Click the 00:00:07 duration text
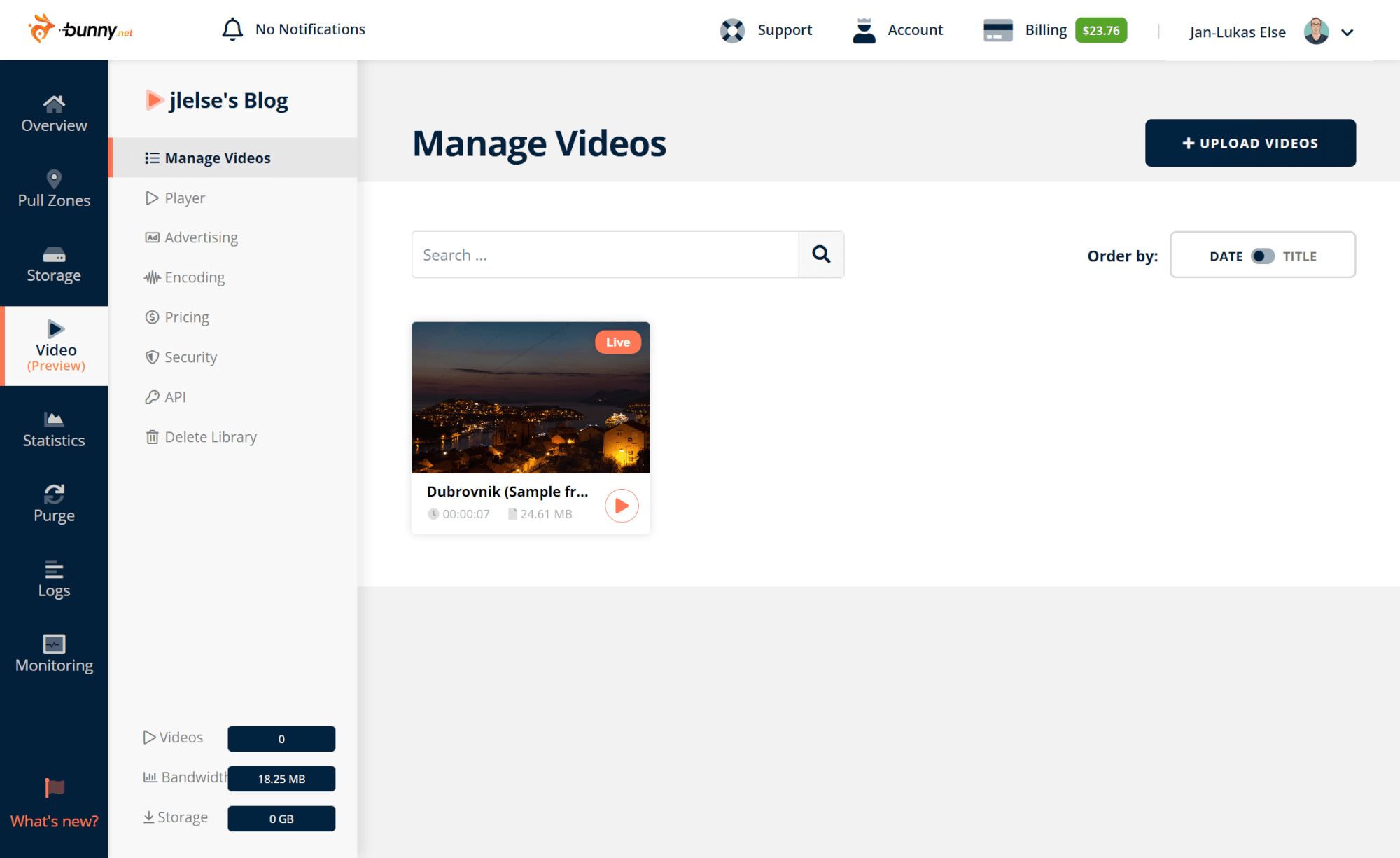Screen dimensions: 1400x858 pyautogui.click(x=465, y=514)
